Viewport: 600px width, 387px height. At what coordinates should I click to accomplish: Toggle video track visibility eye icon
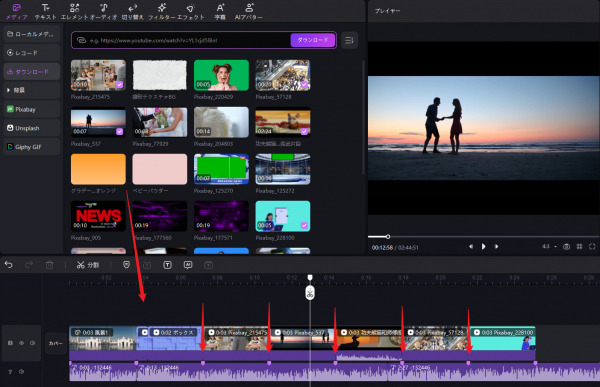pos(21,343)
